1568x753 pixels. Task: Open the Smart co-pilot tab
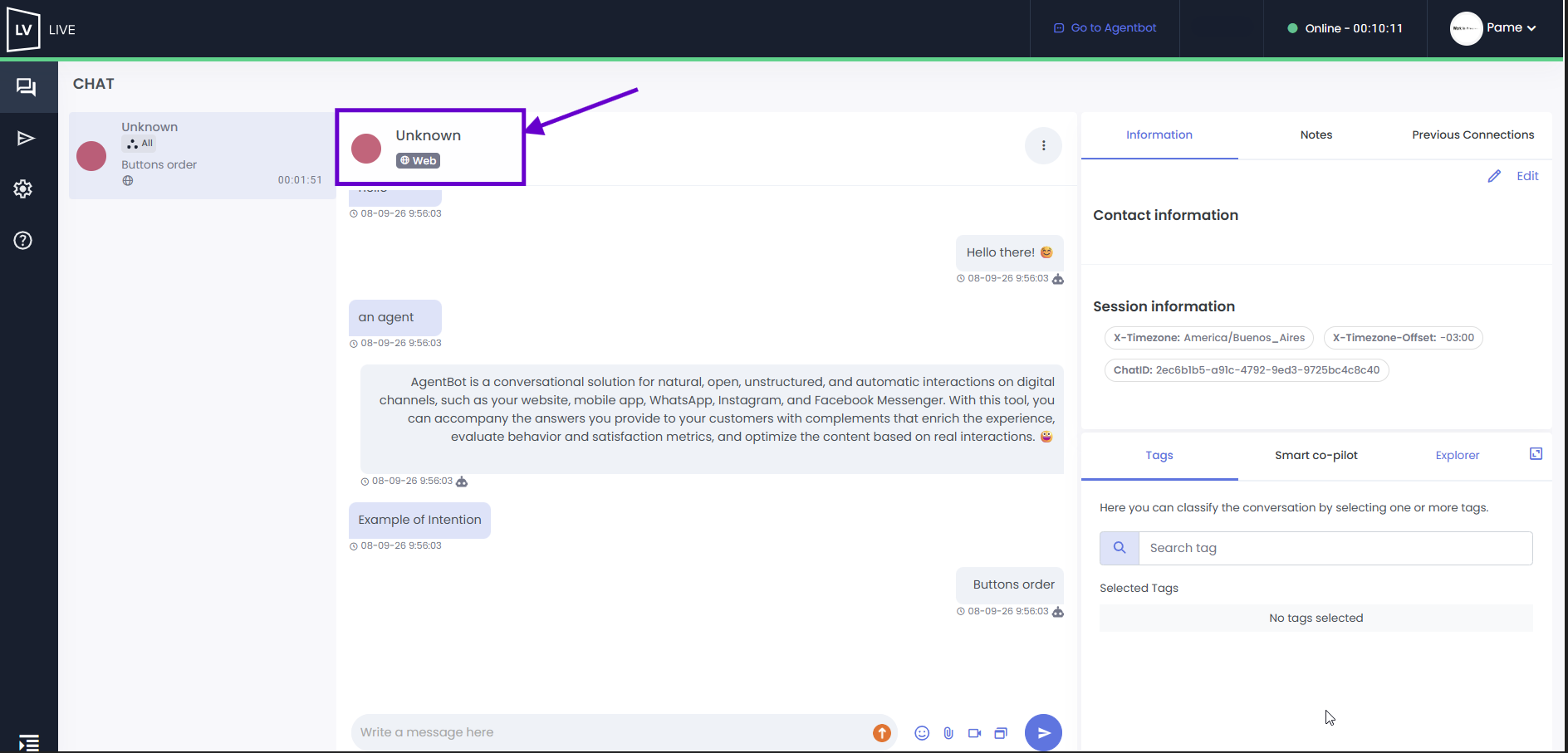coord(1316,455)
